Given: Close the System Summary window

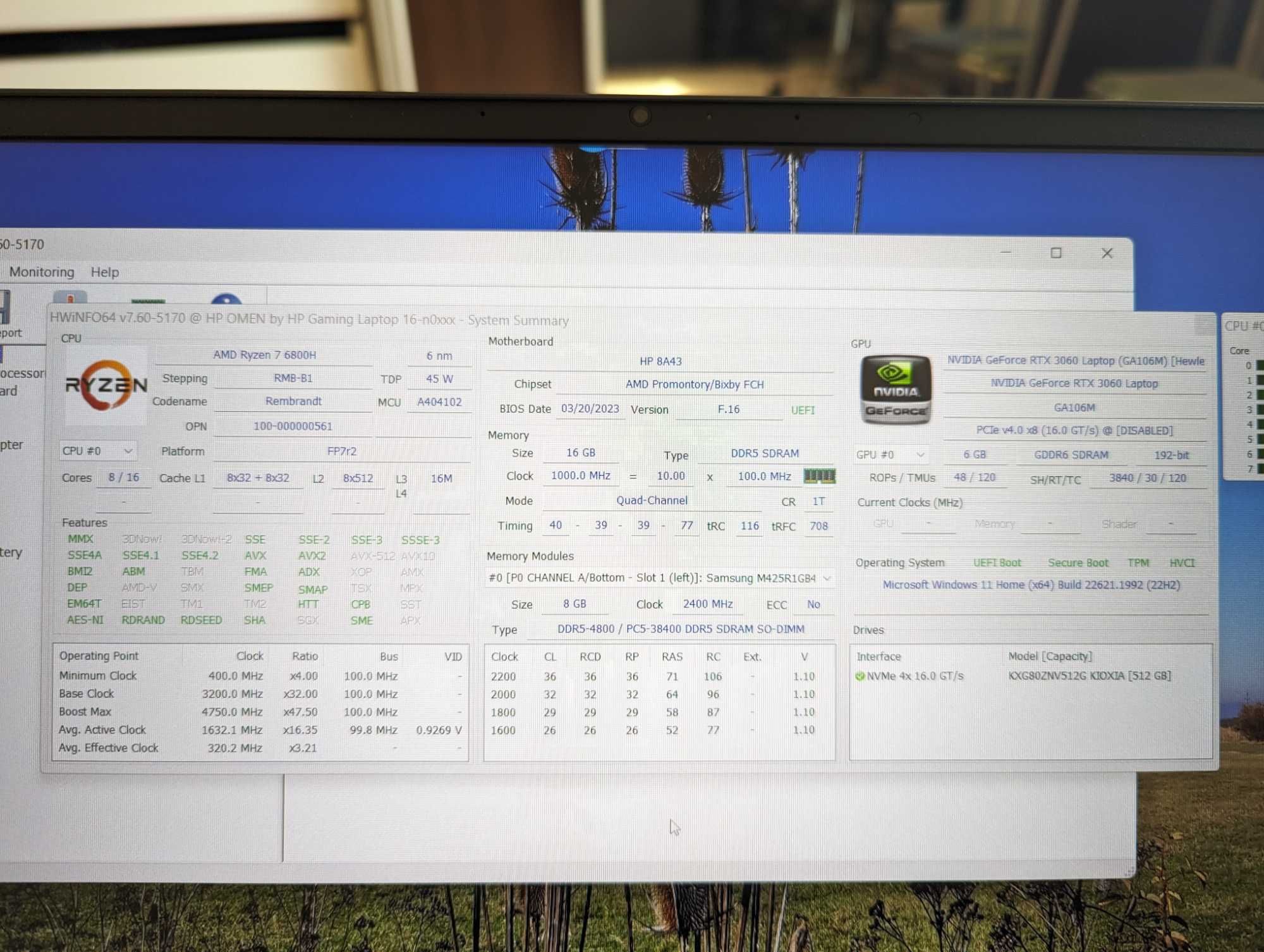Looking at the screenshot, I should point(1205,326).
